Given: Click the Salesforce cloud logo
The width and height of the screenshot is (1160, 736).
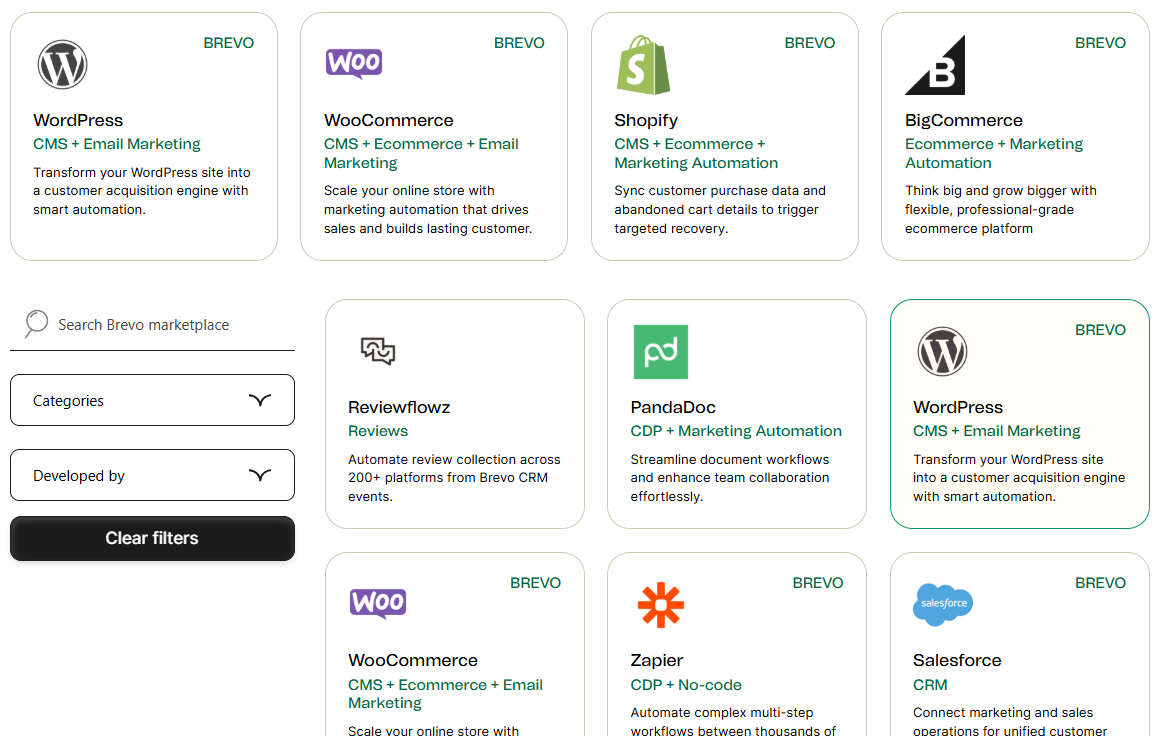Looking at the screenshot, I should [943, 604].
